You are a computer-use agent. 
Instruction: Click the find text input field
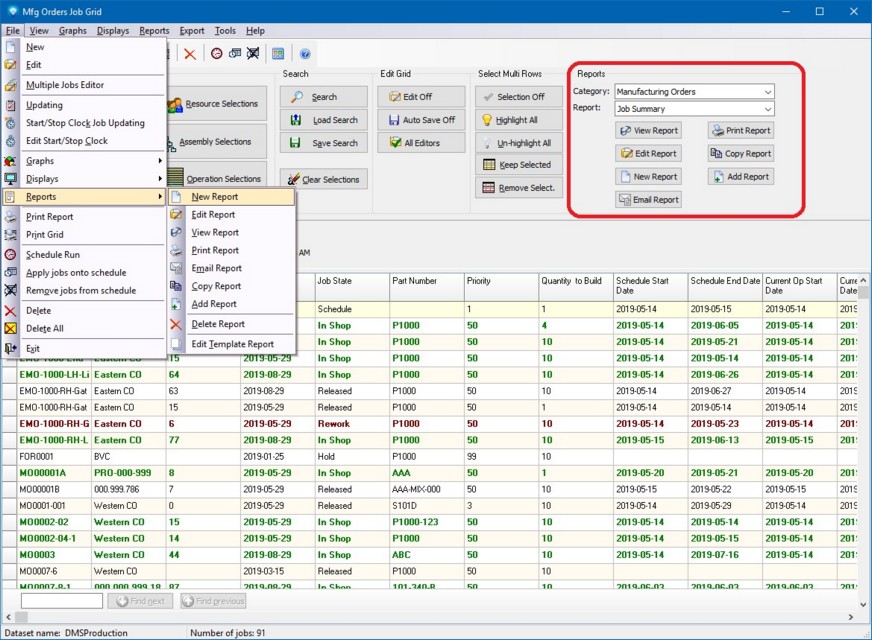pos(62,601)
